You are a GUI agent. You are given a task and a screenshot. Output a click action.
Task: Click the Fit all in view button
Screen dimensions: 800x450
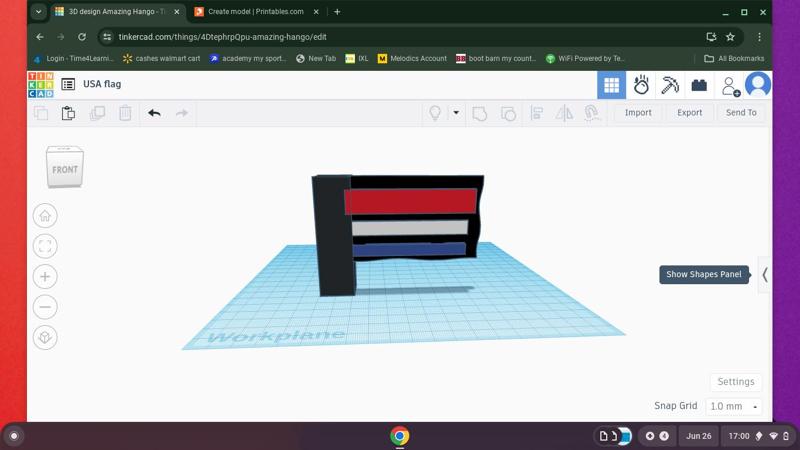pyautogui.click(x=45, y=246)
